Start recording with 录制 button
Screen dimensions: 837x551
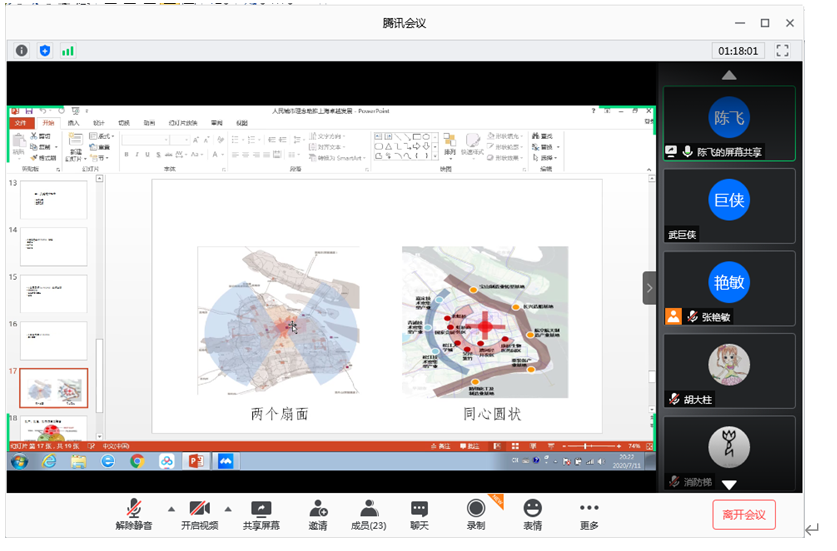pyautogui.click(x=476, y=514)
